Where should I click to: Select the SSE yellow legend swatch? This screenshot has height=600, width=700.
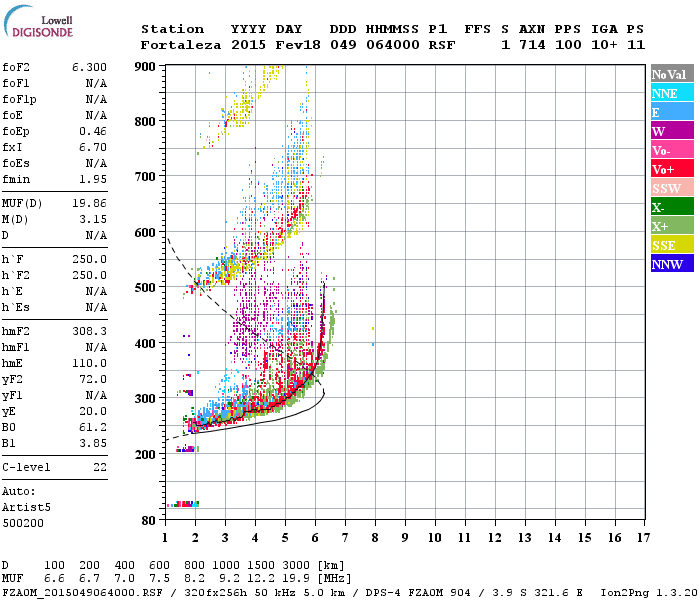[x=672, y=245]
